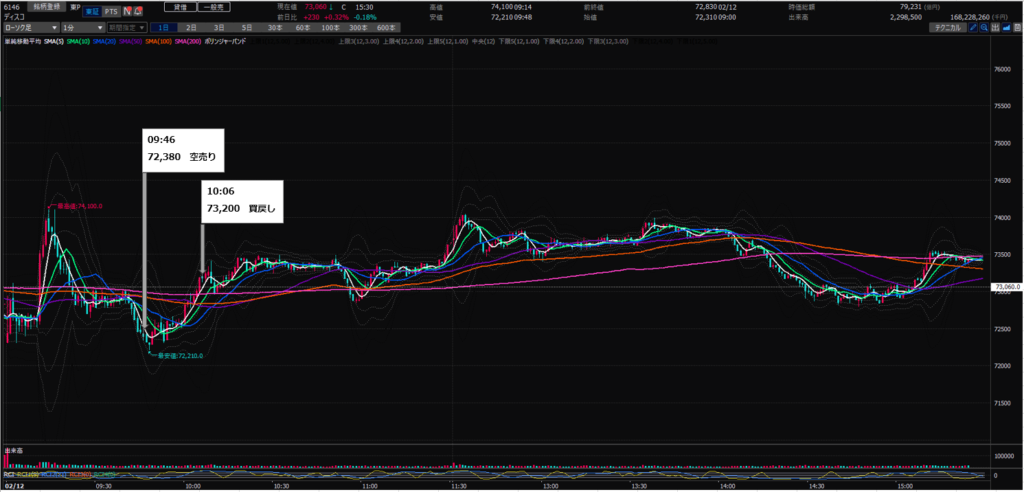Image resolution: width=1024 pixels, height=492 pixels.
Task: Click the 09:46 空売り annotation box
Action: 182,149
